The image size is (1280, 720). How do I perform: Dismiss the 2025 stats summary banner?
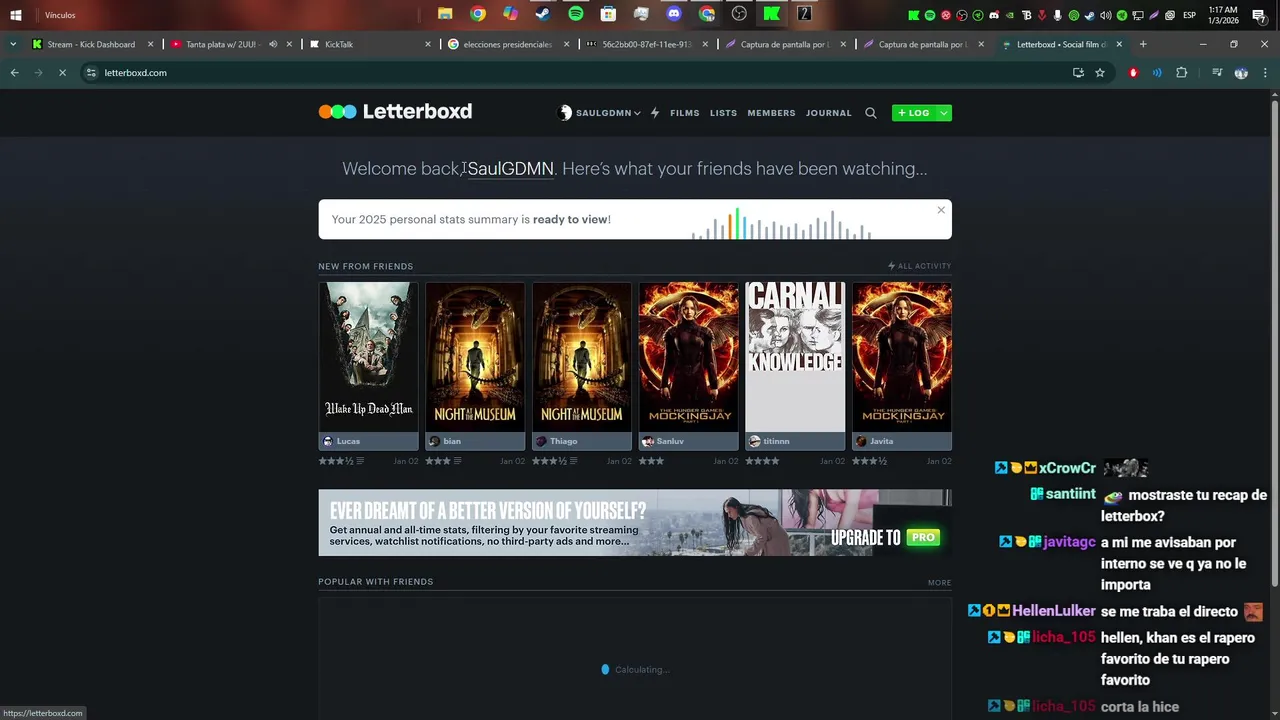(x=940, y=209)
